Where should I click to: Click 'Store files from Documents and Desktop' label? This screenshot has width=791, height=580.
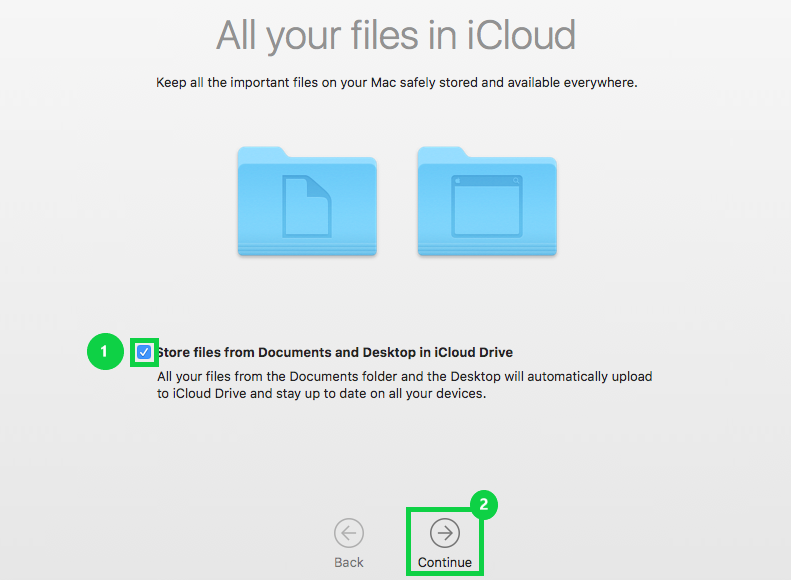point(335,352)
